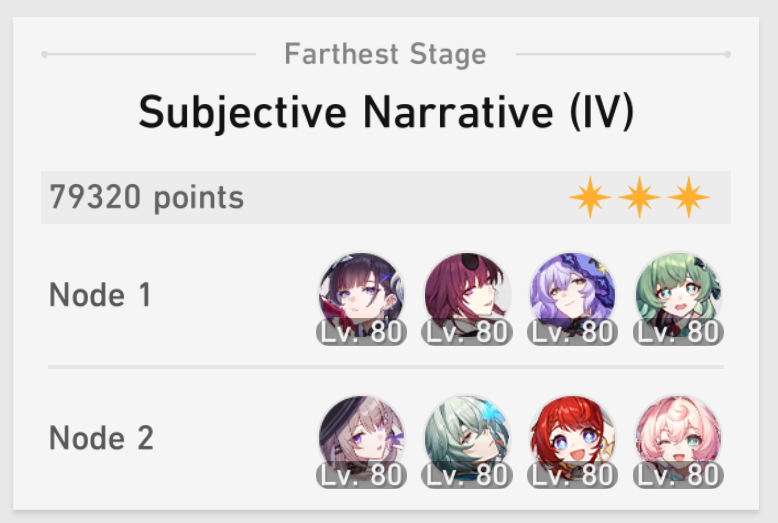Viewport: 778px width, 523px height.
Task: Click Lv. 80 badge under dark-haired Node 1 character
Action: pos(361,332)
